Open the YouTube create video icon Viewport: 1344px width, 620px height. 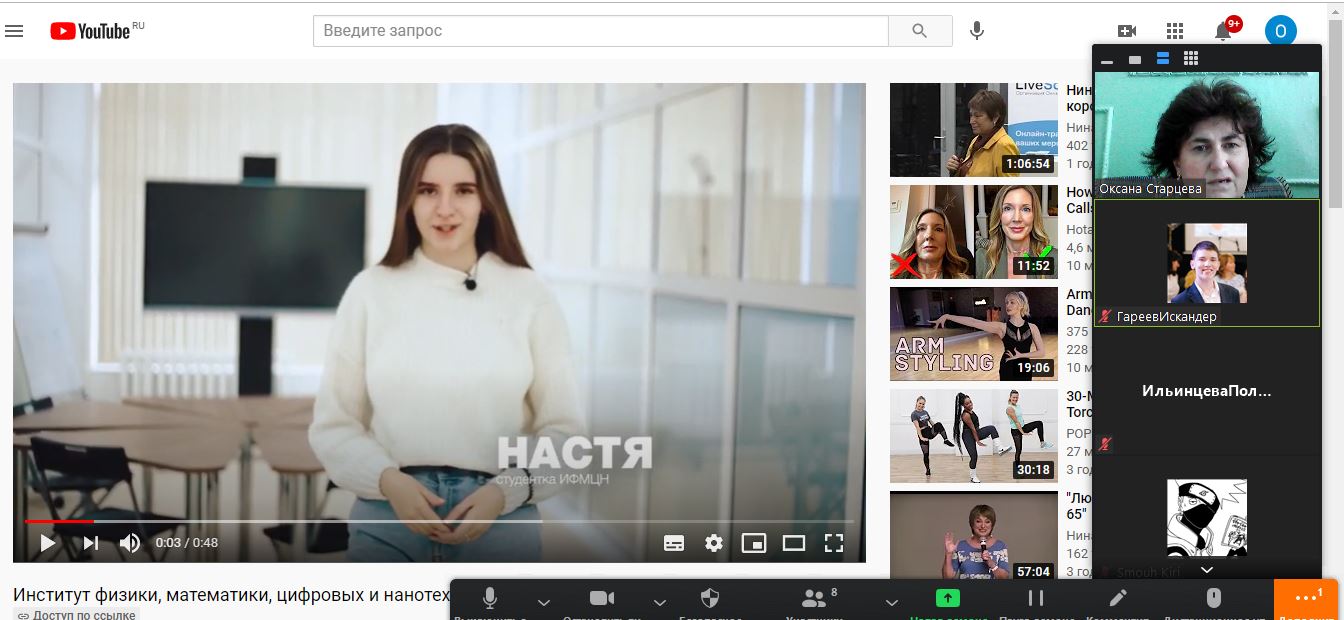[x=1127, y=31]
